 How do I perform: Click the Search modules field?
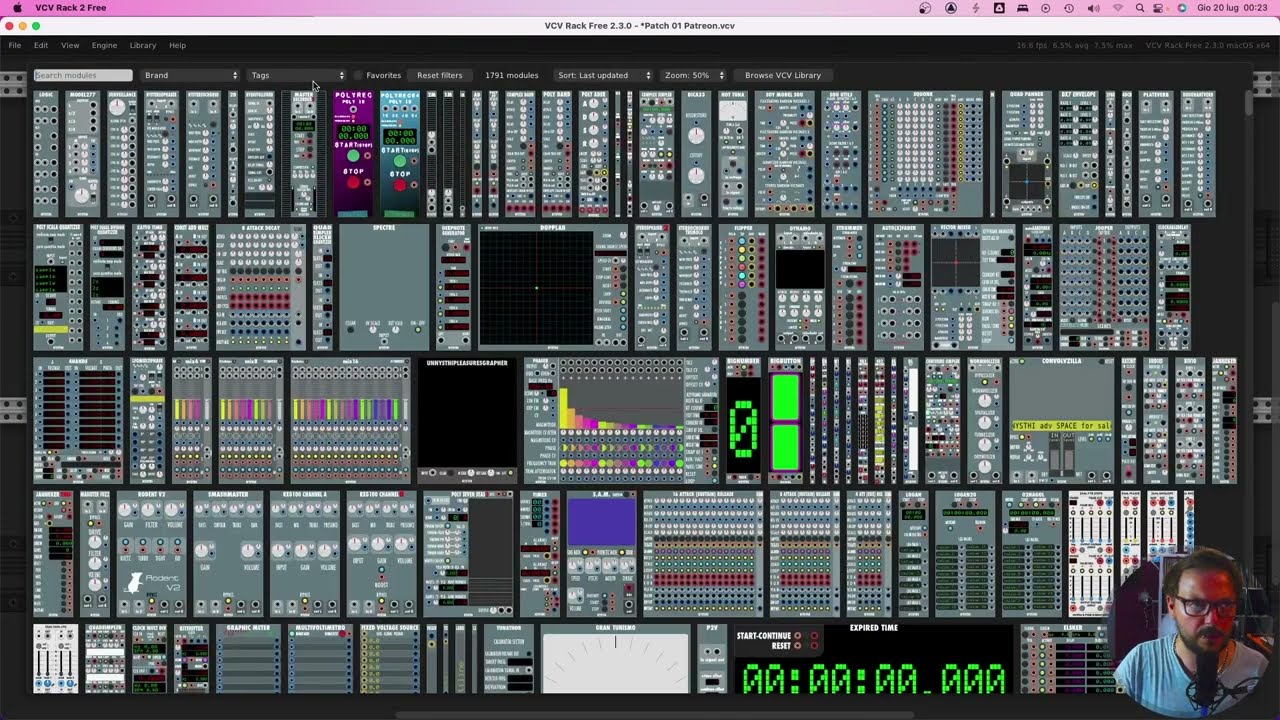pos(83,75)
